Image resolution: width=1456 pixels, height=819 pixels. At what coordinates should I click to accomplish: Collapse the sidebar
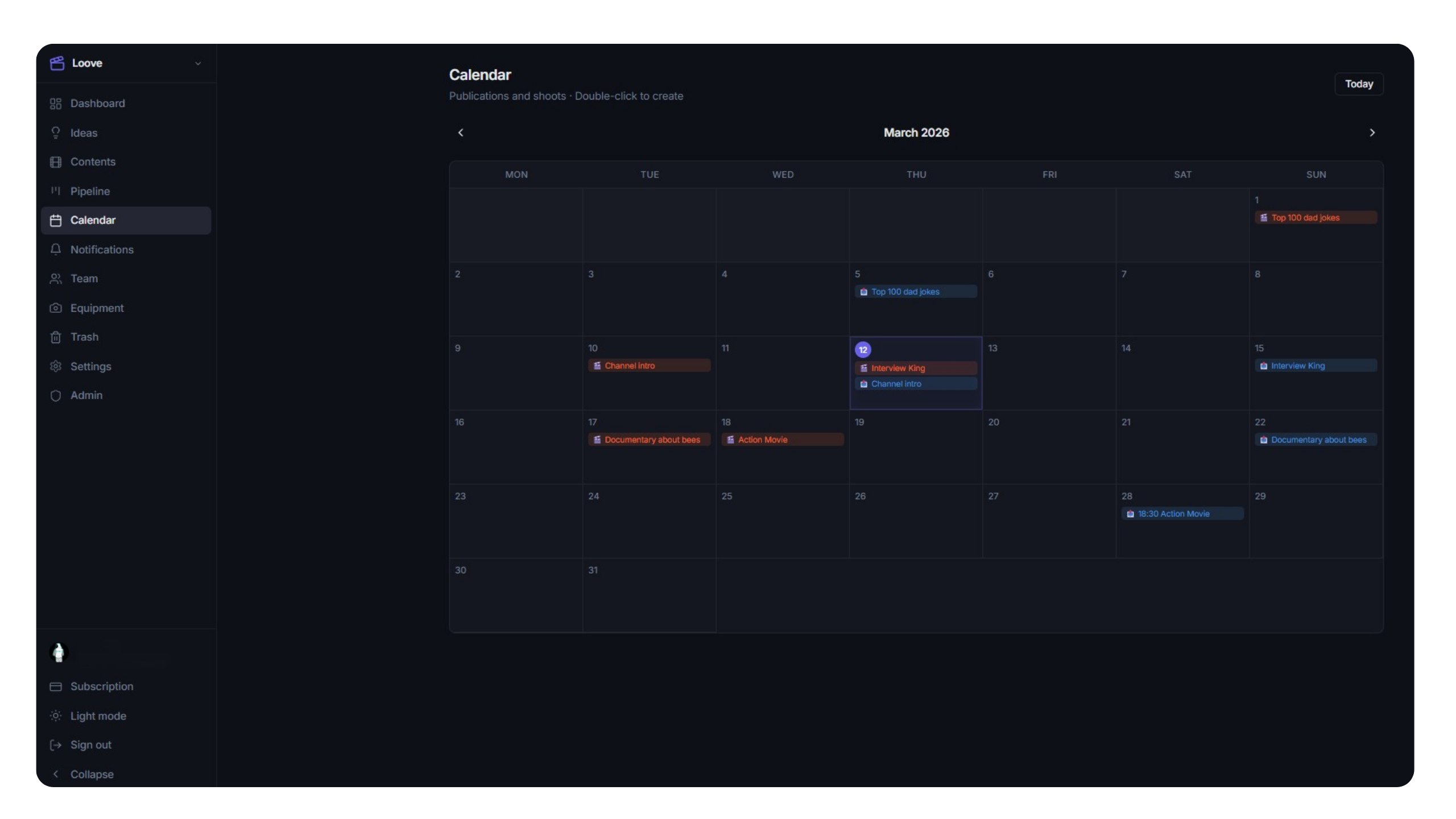56,773
